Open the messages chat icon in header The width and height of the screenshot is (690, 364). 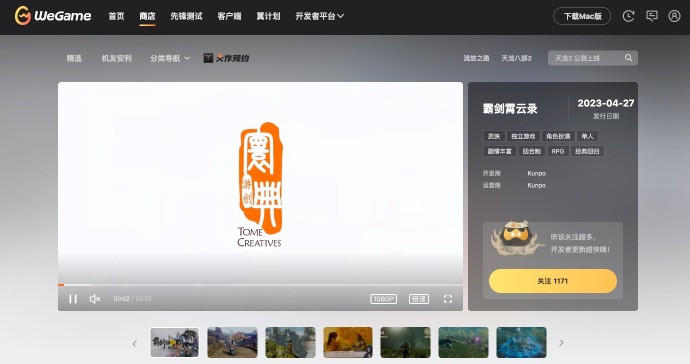[x=652, y=16]
